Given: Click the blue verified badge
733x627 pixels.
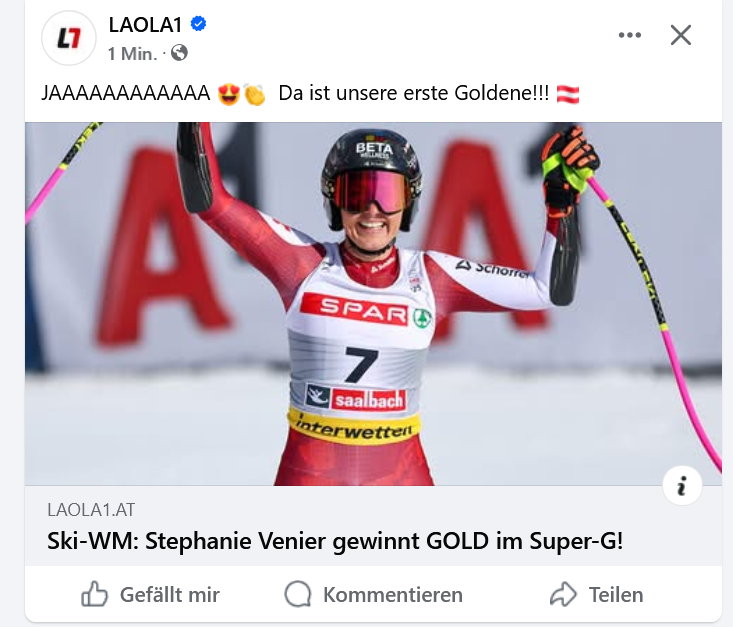Looking at the screenshot, I should coord(199,23).
